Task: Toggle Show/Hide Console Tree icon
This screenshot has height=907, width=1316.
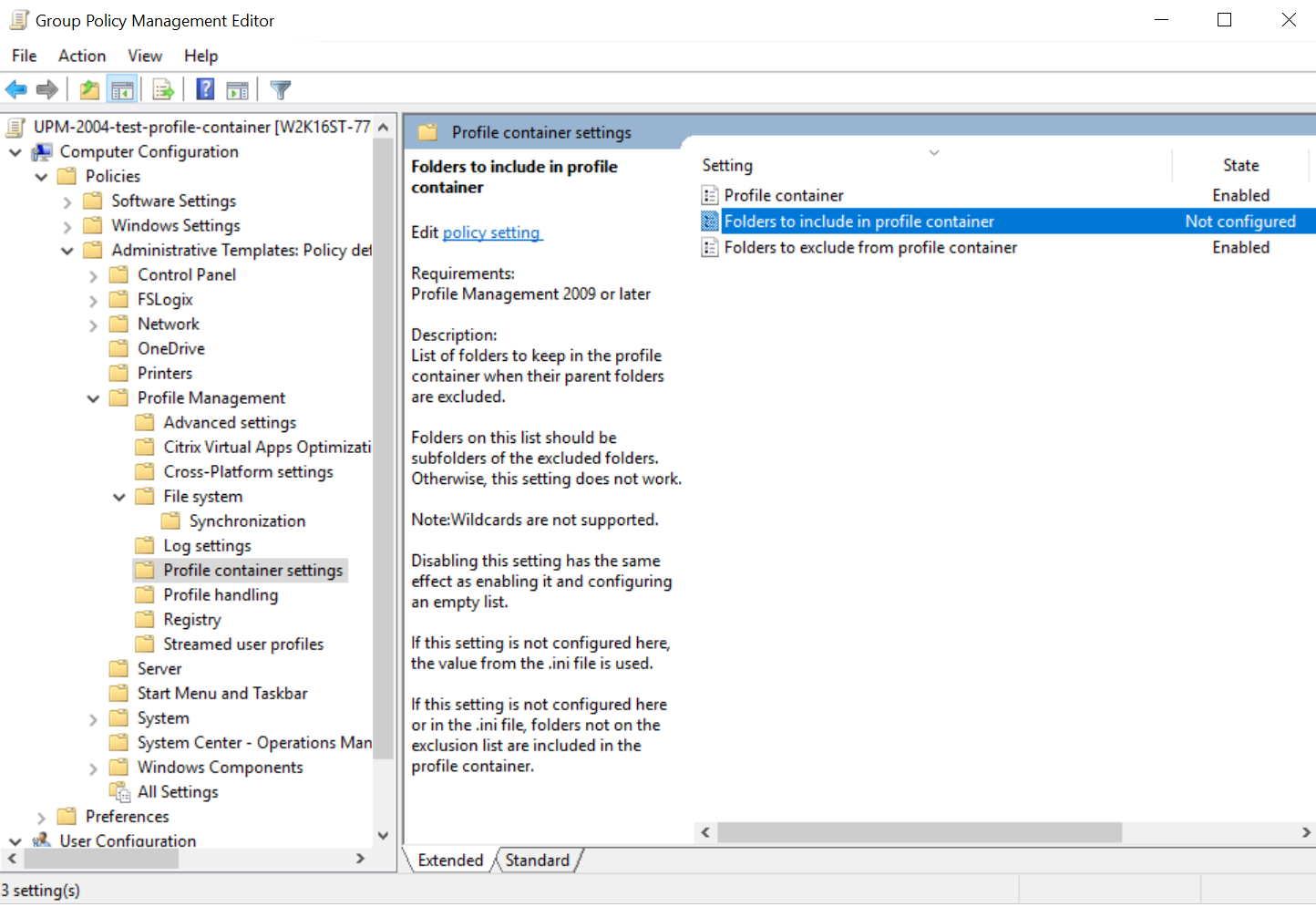Action: [122, 89]
